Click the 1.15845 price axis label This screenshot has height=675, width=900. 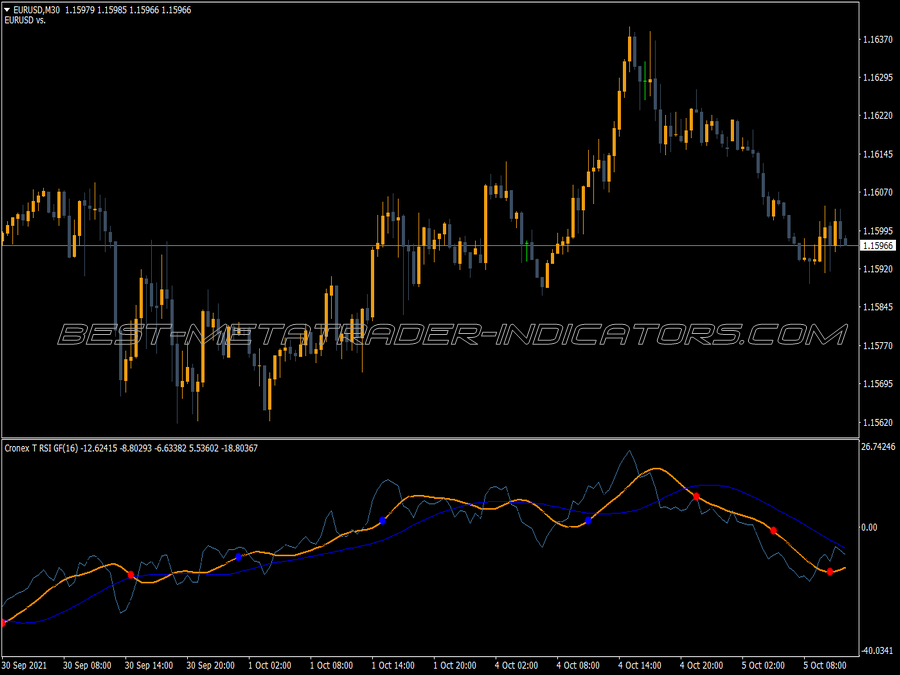pos(878,307)
